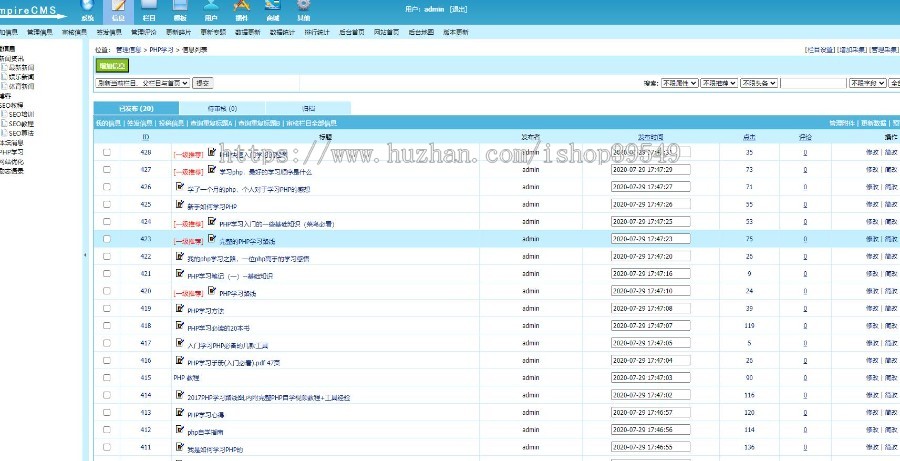Screen dimensions: 900x461
Task: Click edit icon in row ID 428
Action: click(212, 152)
